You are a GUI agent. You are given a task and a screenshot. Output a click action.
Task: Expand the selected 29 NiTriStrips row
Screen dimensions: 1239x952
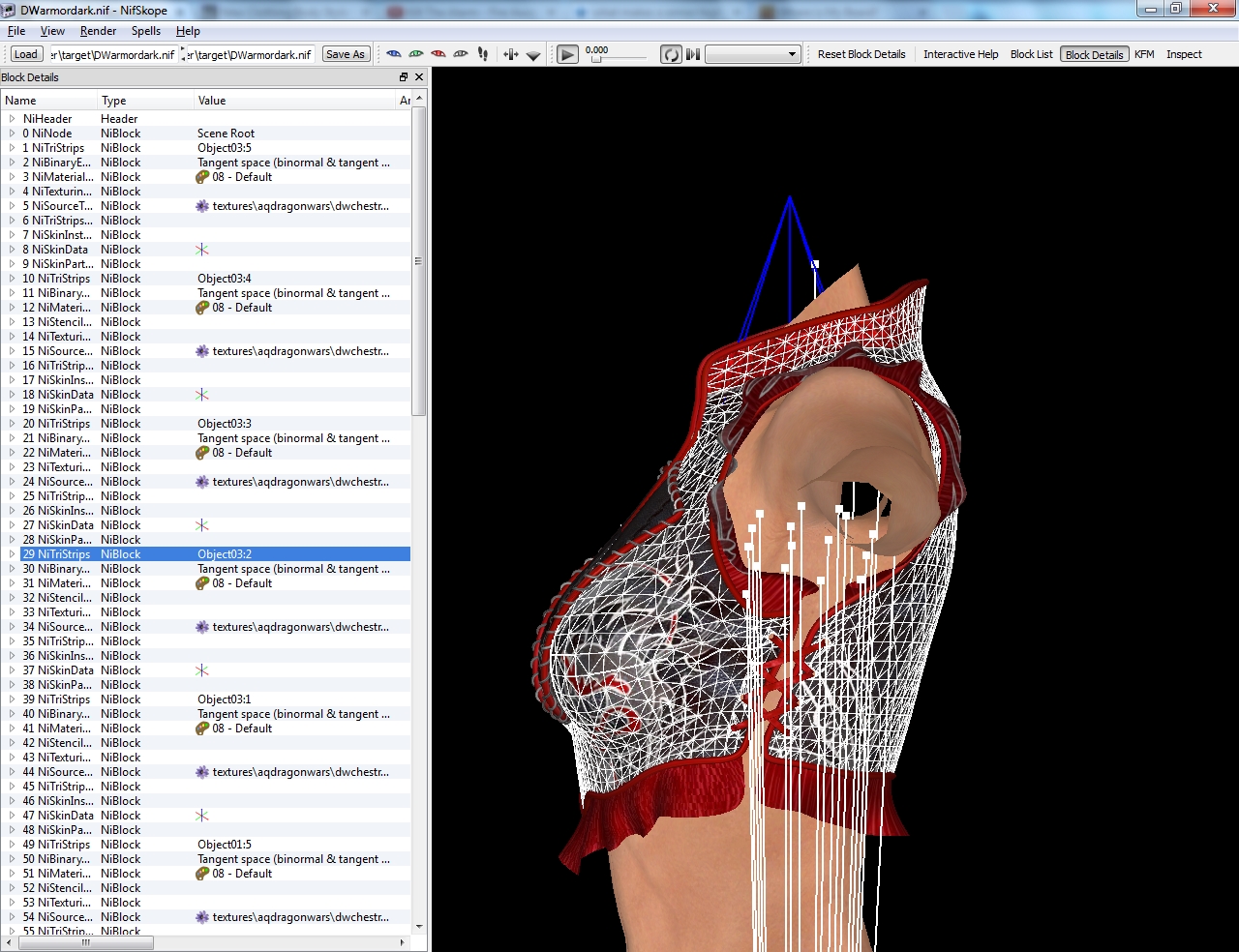point(13,554)
